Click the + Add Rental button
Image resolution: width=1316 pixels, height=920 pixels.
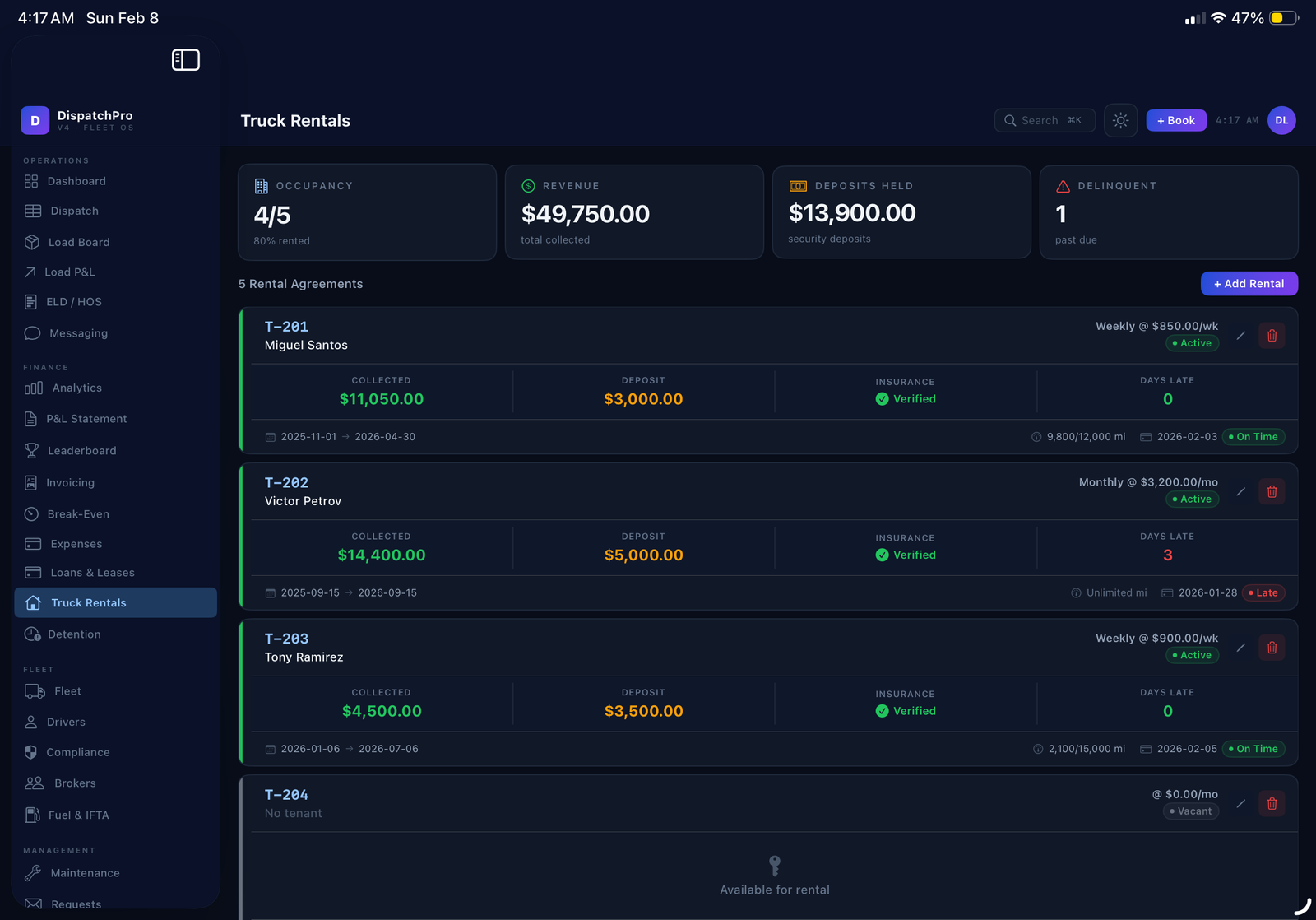pos(1249,284)
